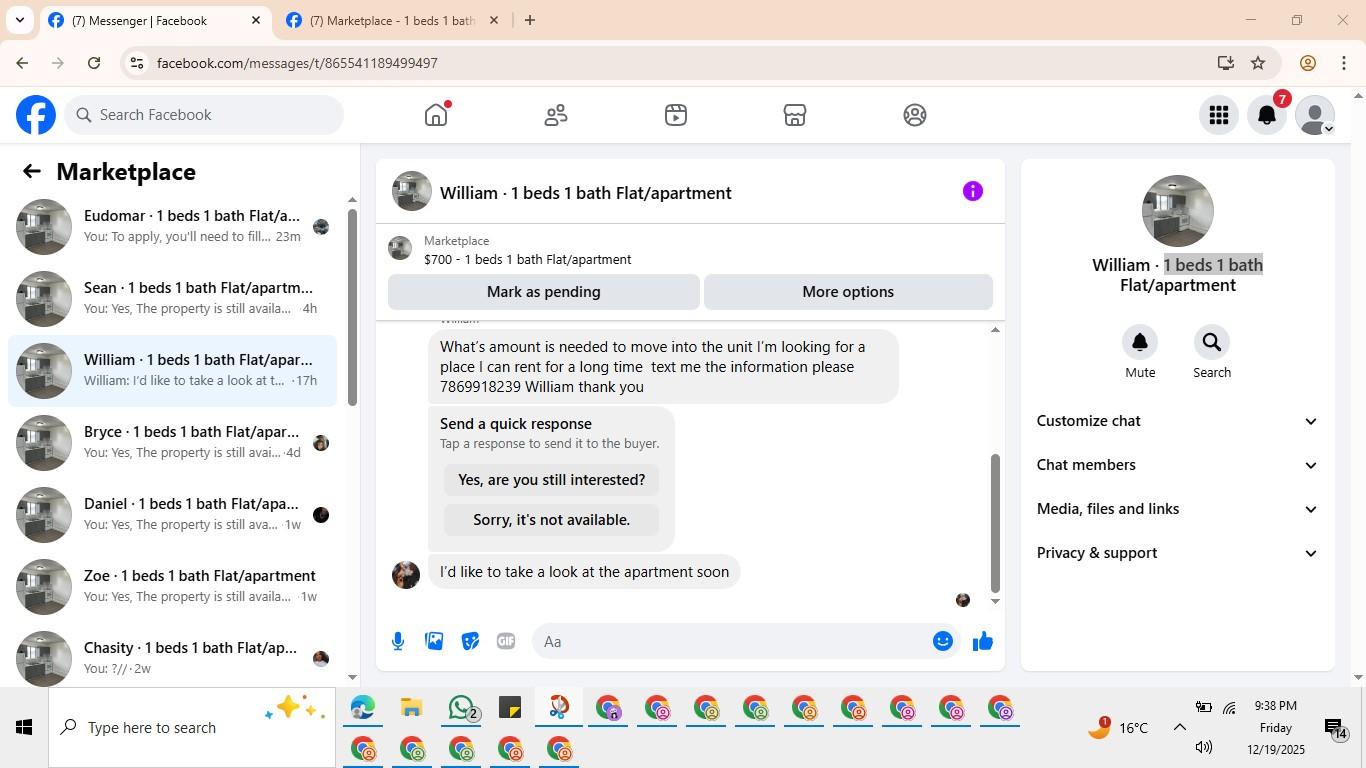Open the Chrome profile icon in toolbar
This screenshot has width=1366, height=768.
(1308, 63)
